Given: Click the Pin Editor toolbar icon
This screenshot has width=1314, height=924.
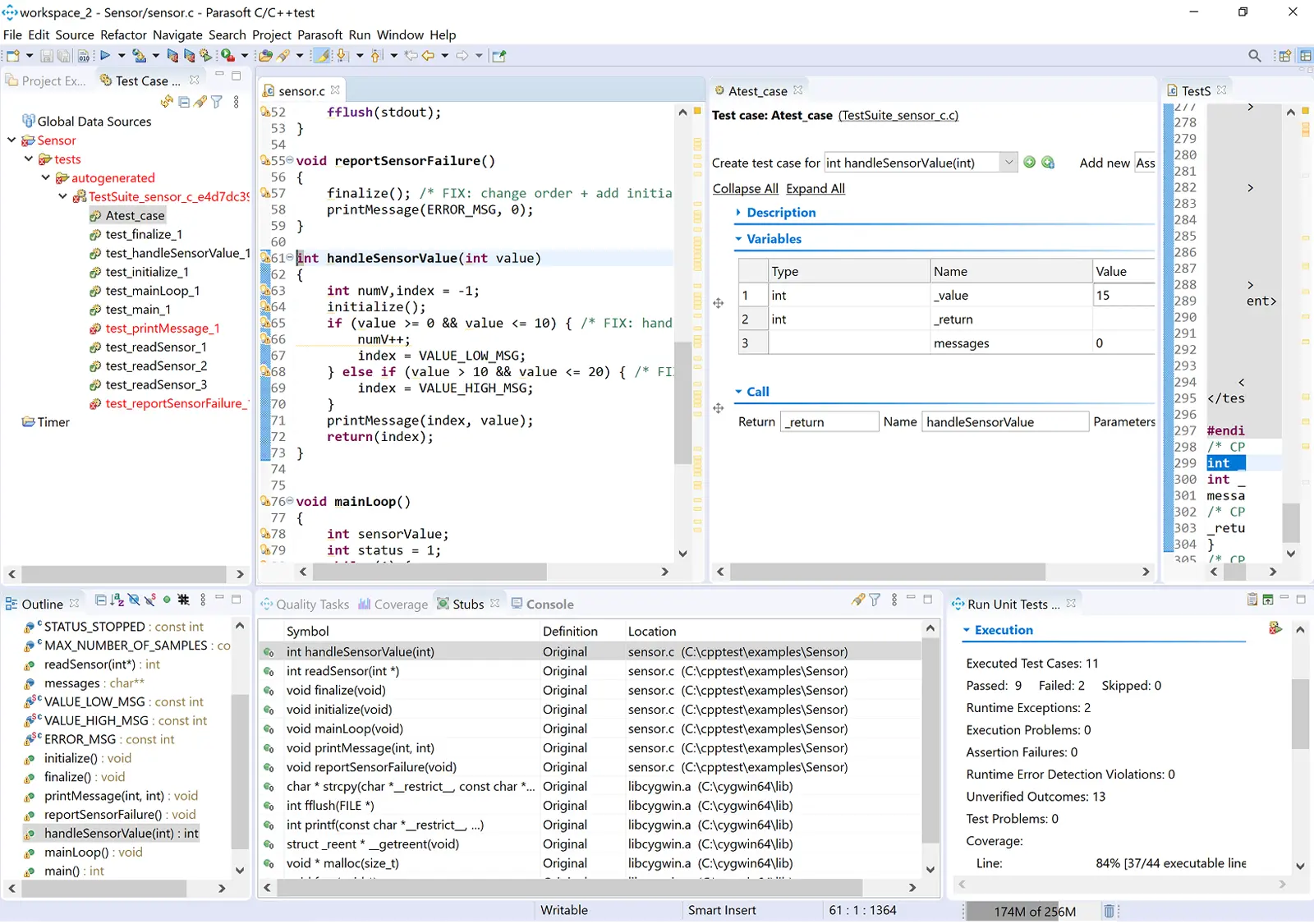Looking at the screenshot, I should 498,56.
